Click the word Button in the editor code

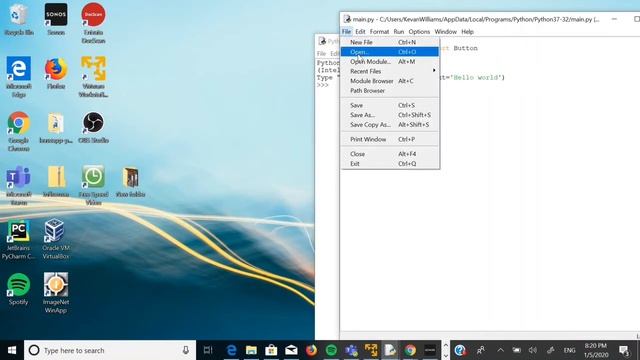465,48
